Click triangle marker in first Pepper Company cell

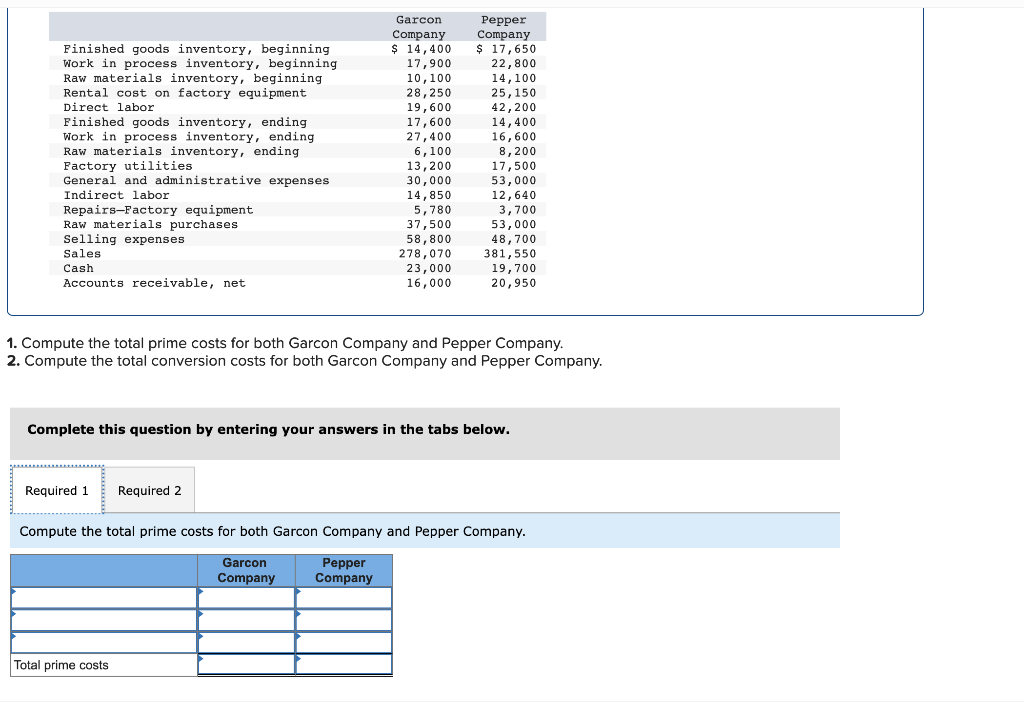click(299, 592)
